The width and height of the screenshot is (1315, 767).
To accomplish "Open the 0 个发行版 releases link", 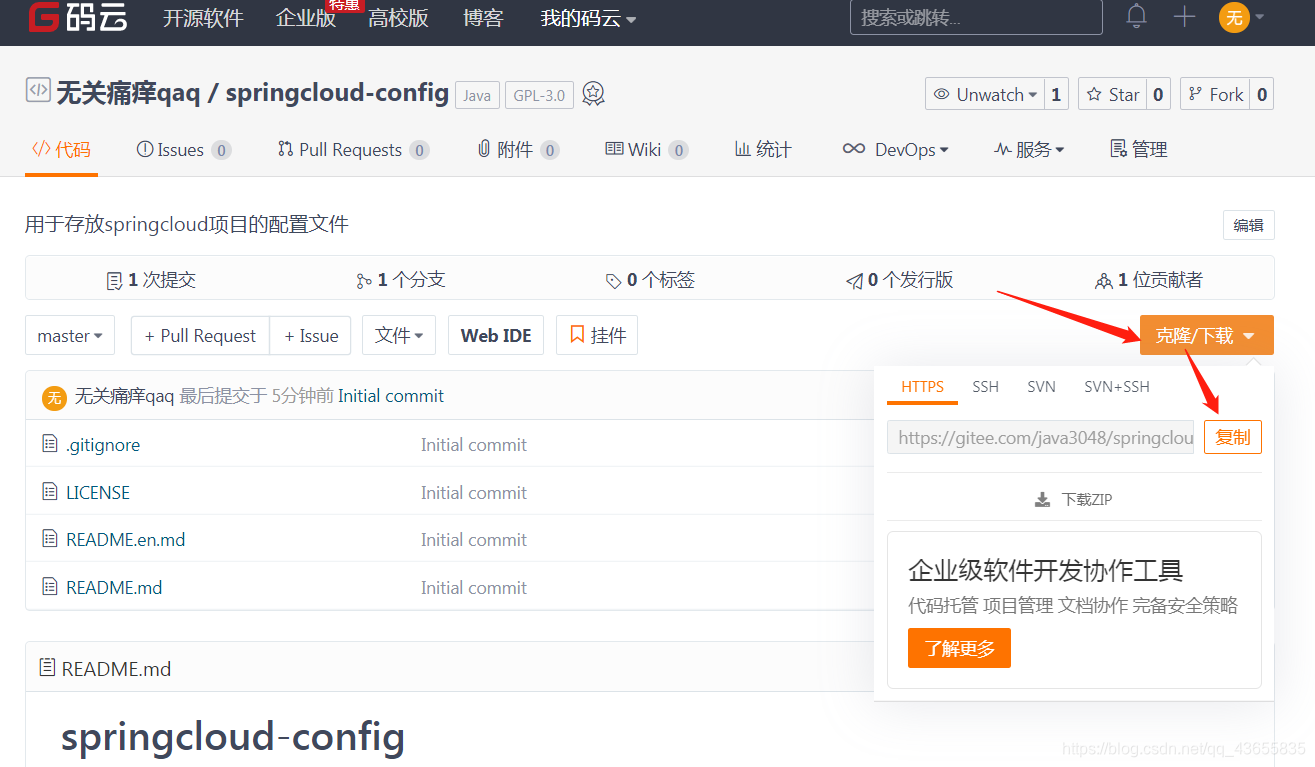I will (x=899, y=280).
